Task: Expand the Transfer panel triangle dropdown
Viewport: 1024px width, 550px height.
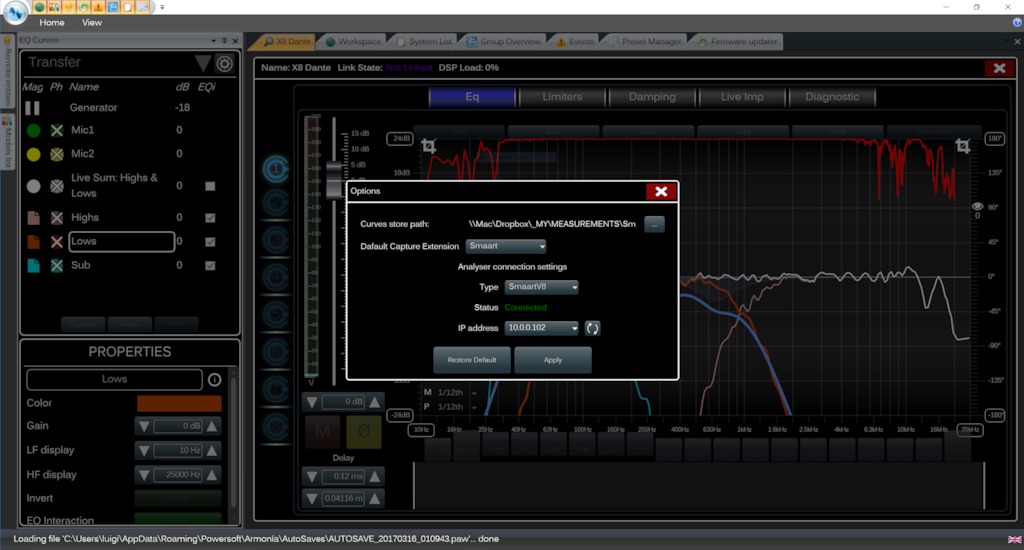Action: [203, 63]
